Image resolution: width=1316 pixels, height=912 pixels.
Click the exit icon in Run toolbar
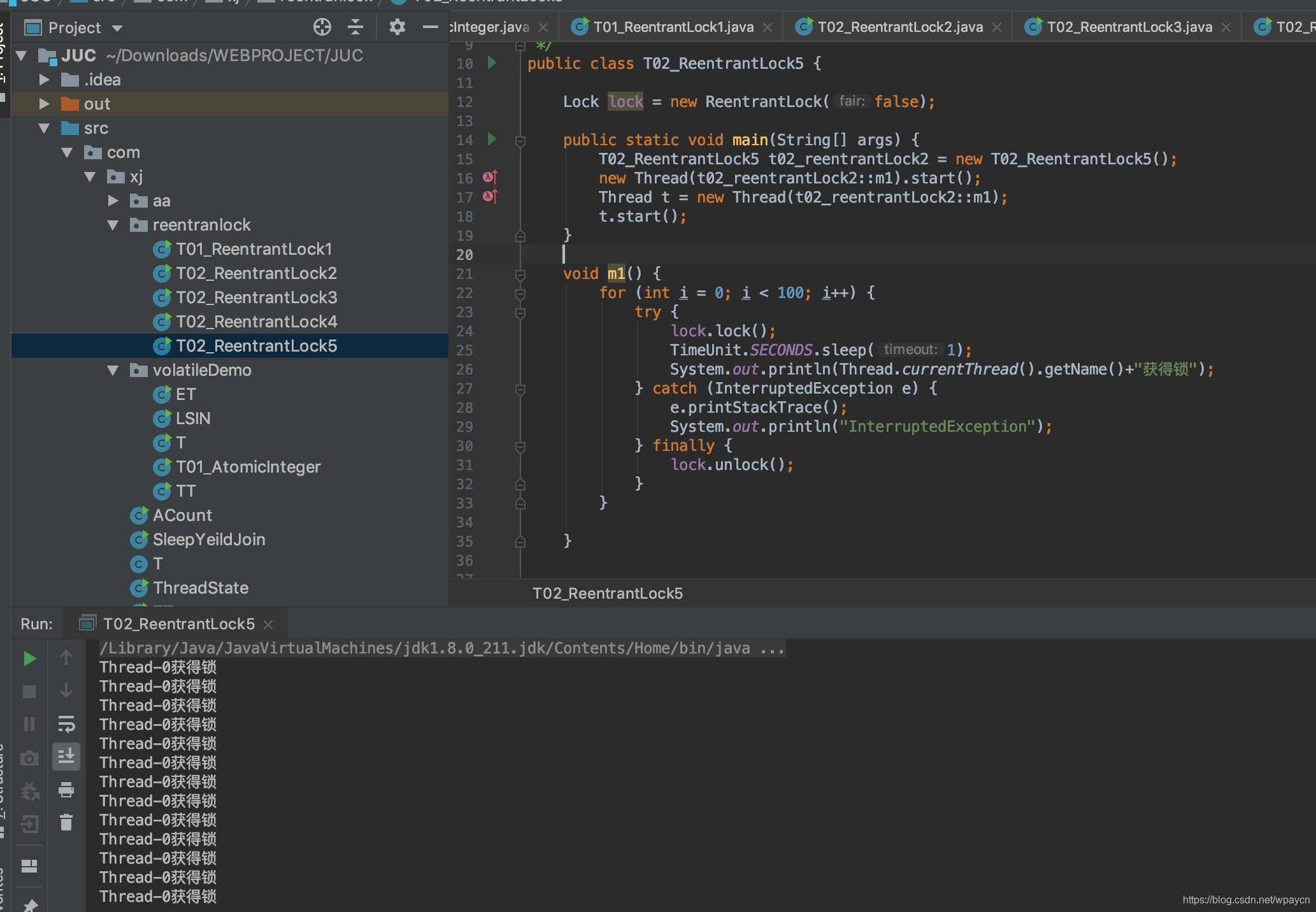[29, 824]
